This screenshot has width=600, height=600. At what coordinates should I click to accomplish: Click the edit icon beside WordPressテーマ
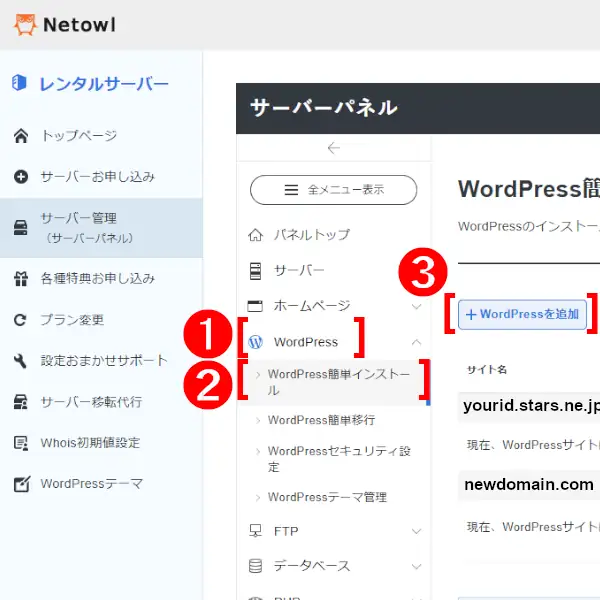(x=22, y=484)
